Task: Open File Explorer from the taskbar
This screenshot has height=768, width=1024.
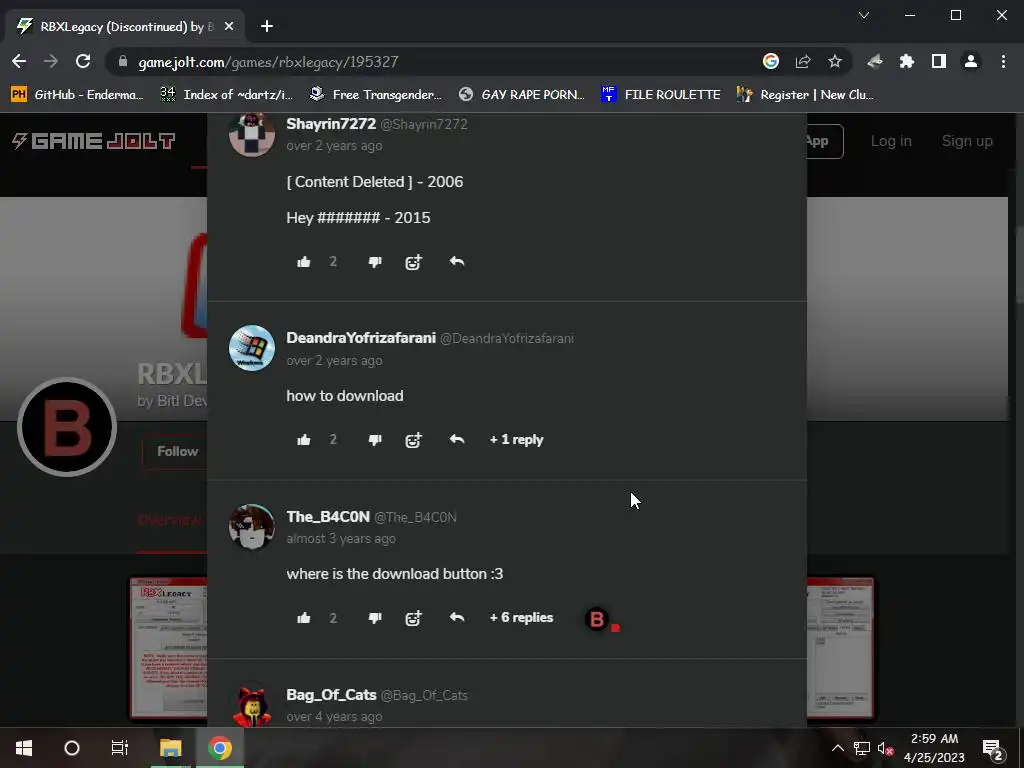Action: (x=170, y=748)
